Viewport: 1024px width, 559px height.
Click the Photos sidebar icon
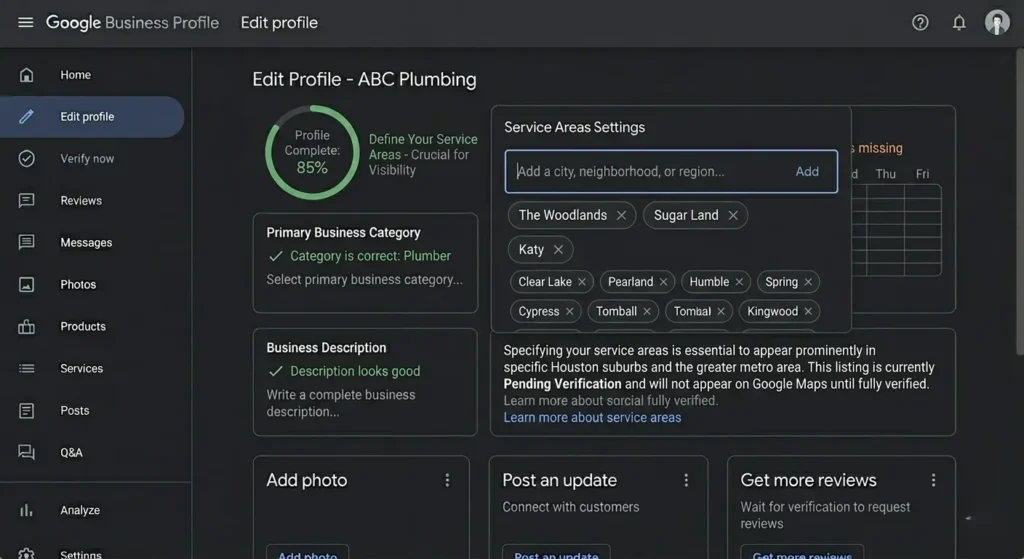pos(26,285)
